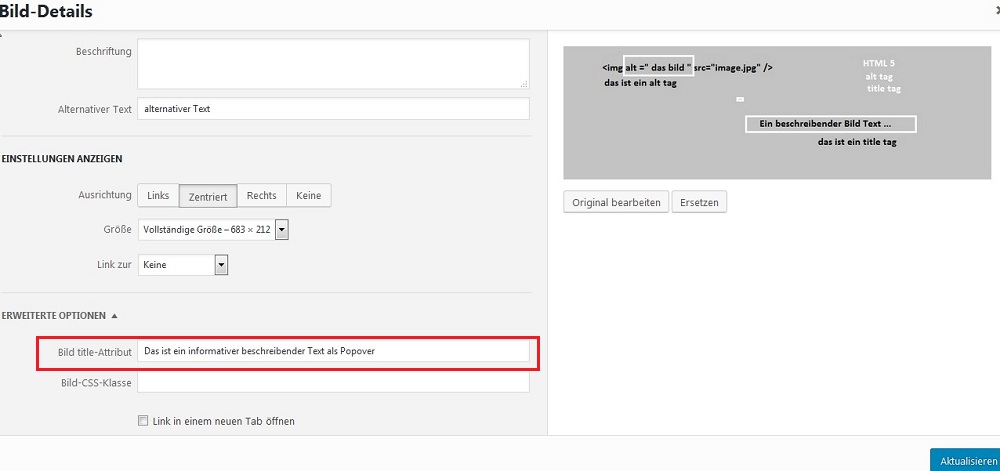This screenshot has width=1000, height=471.
Task: Select Rechts alignment option
Action: pyautogui.click(x=262, y=196)
